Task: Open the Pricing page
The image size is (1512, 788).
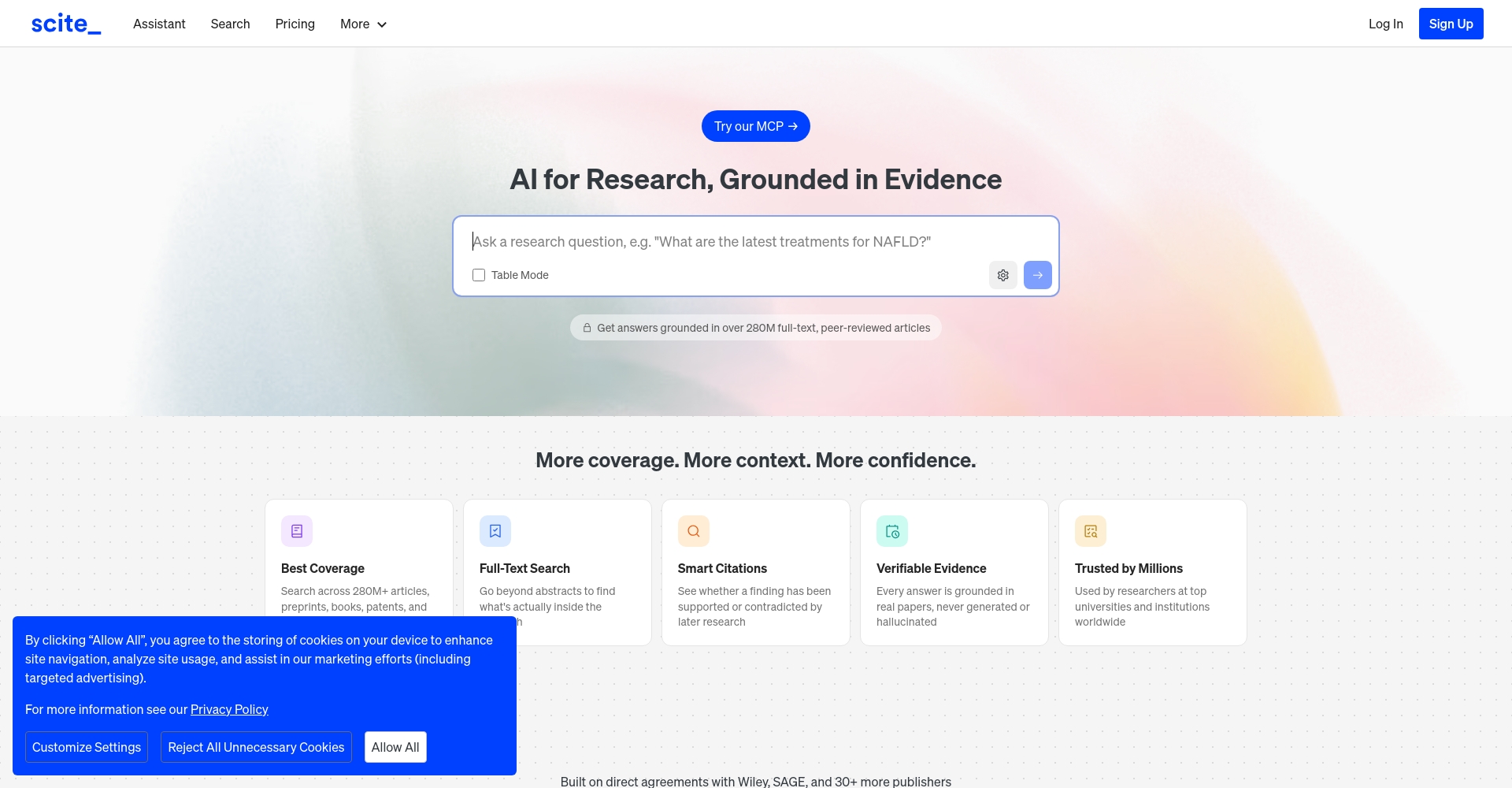Action: 295,24
